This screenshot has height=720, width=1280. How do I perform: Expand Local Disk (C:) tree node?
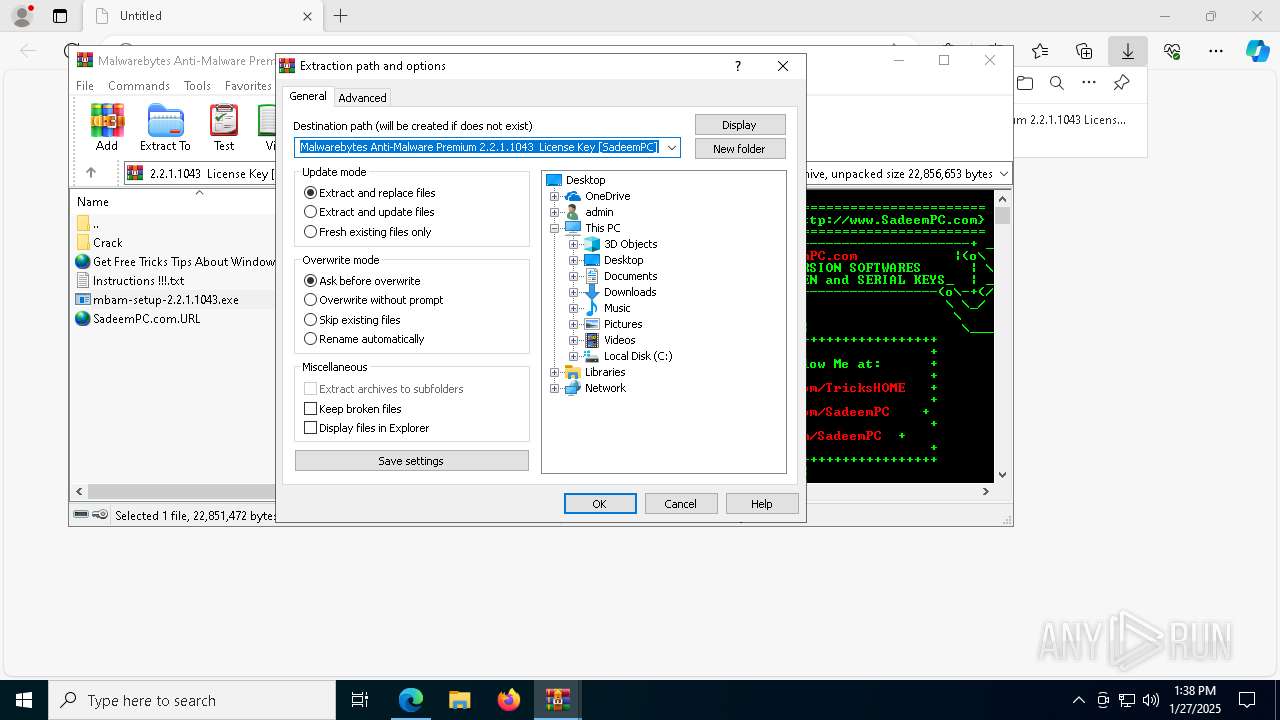[574, 356]
